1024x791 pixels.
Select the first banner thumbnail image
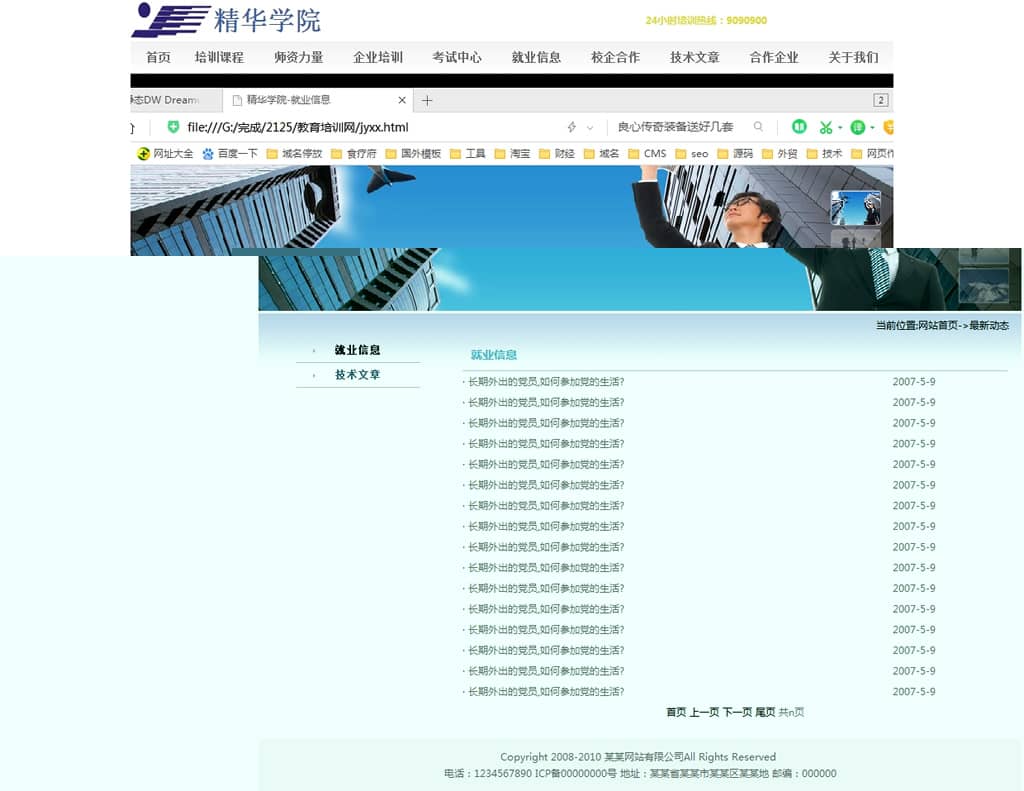[855, 208]
